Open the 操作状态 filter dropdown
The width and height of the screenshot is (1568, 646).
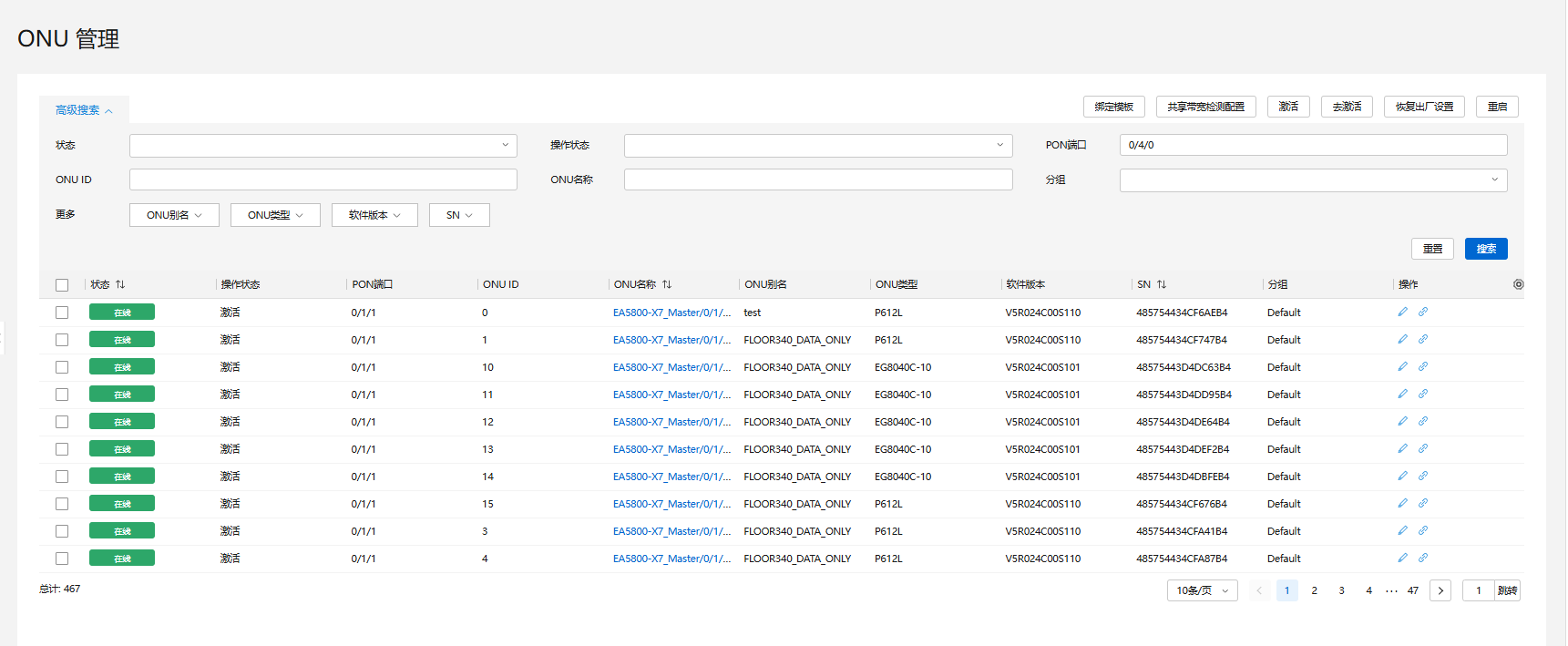click(818, 145)
